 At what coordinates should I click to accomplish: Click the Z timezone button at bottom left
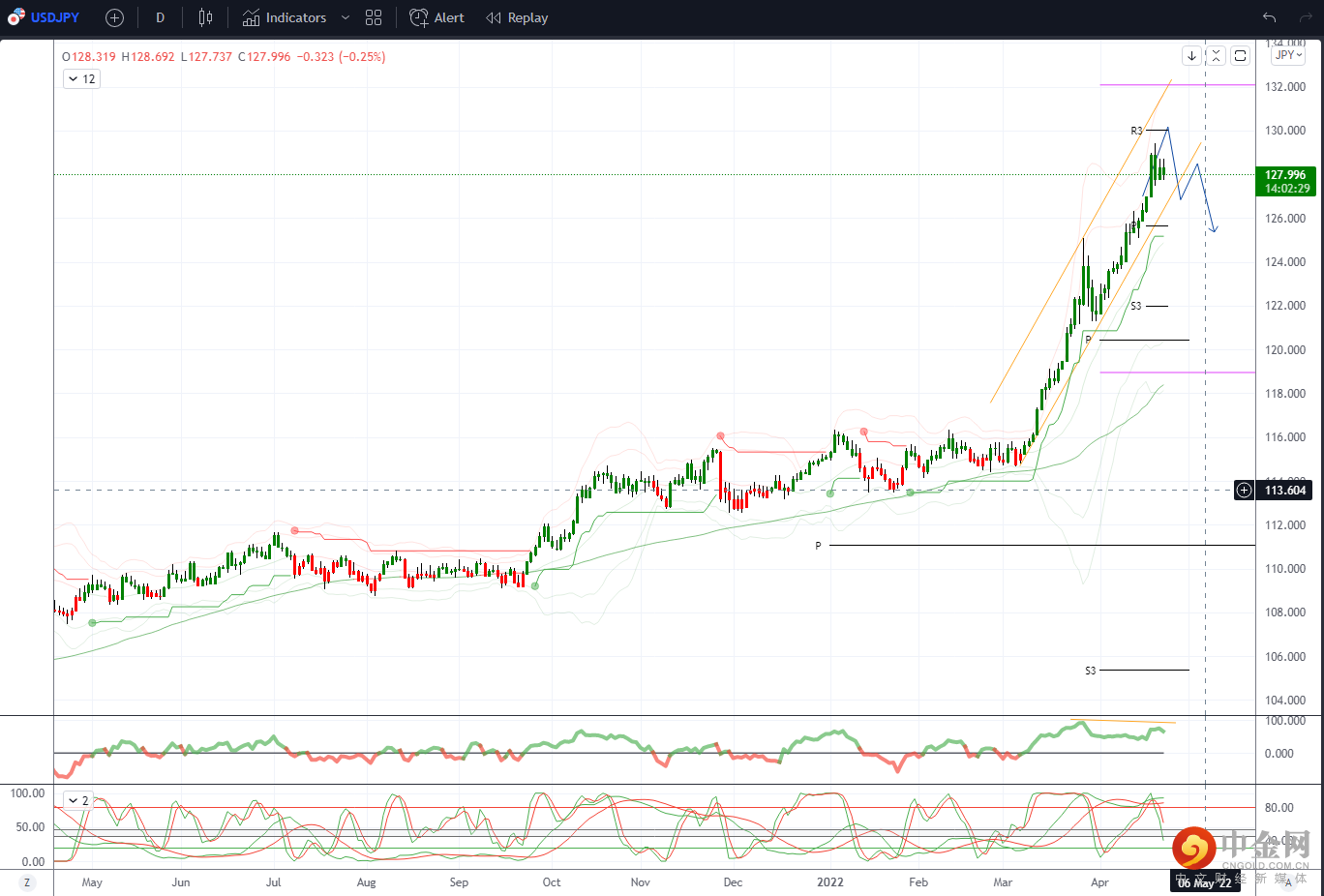click(x=26, y=882)
